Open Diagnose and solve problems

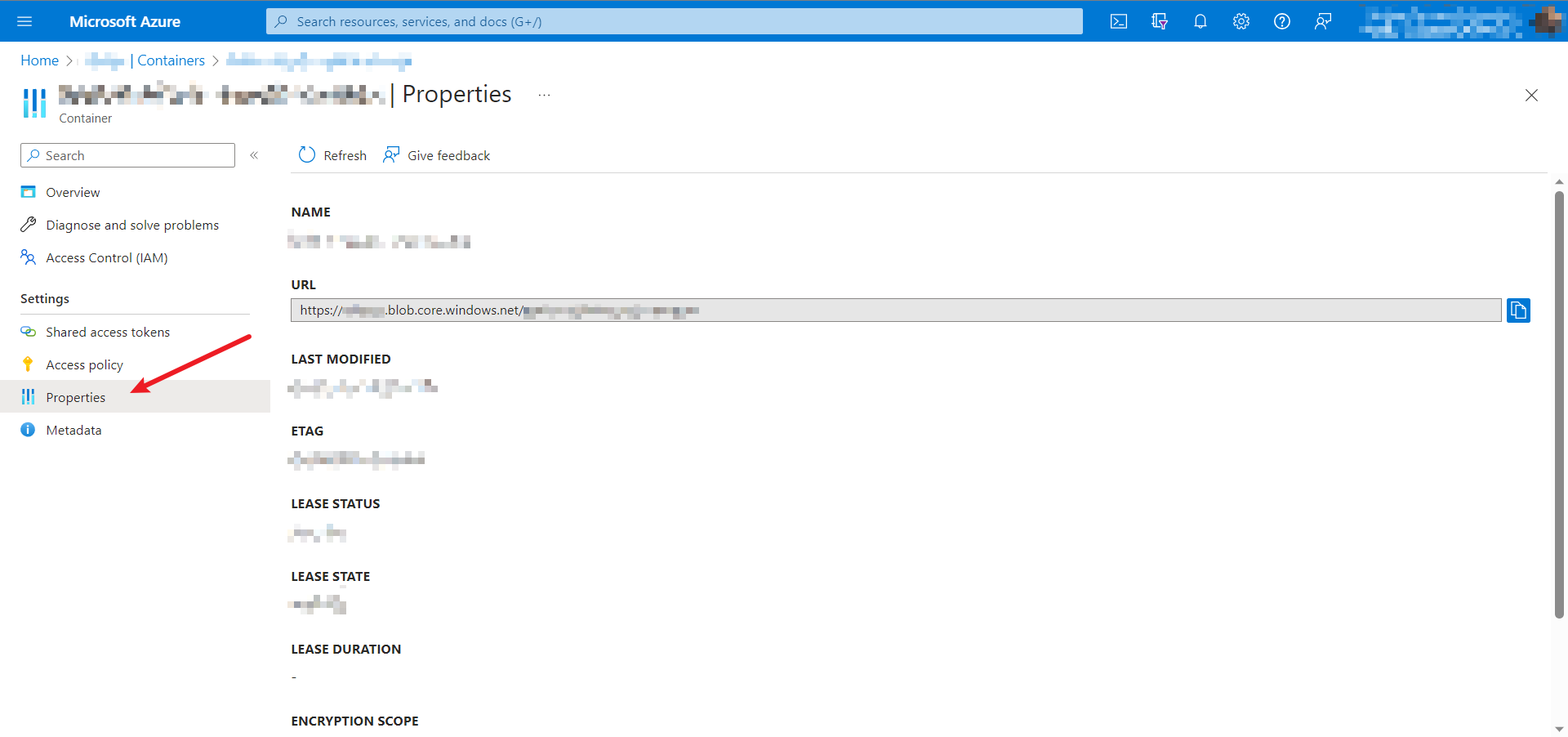pyautogui.click(x=132, y=226)
